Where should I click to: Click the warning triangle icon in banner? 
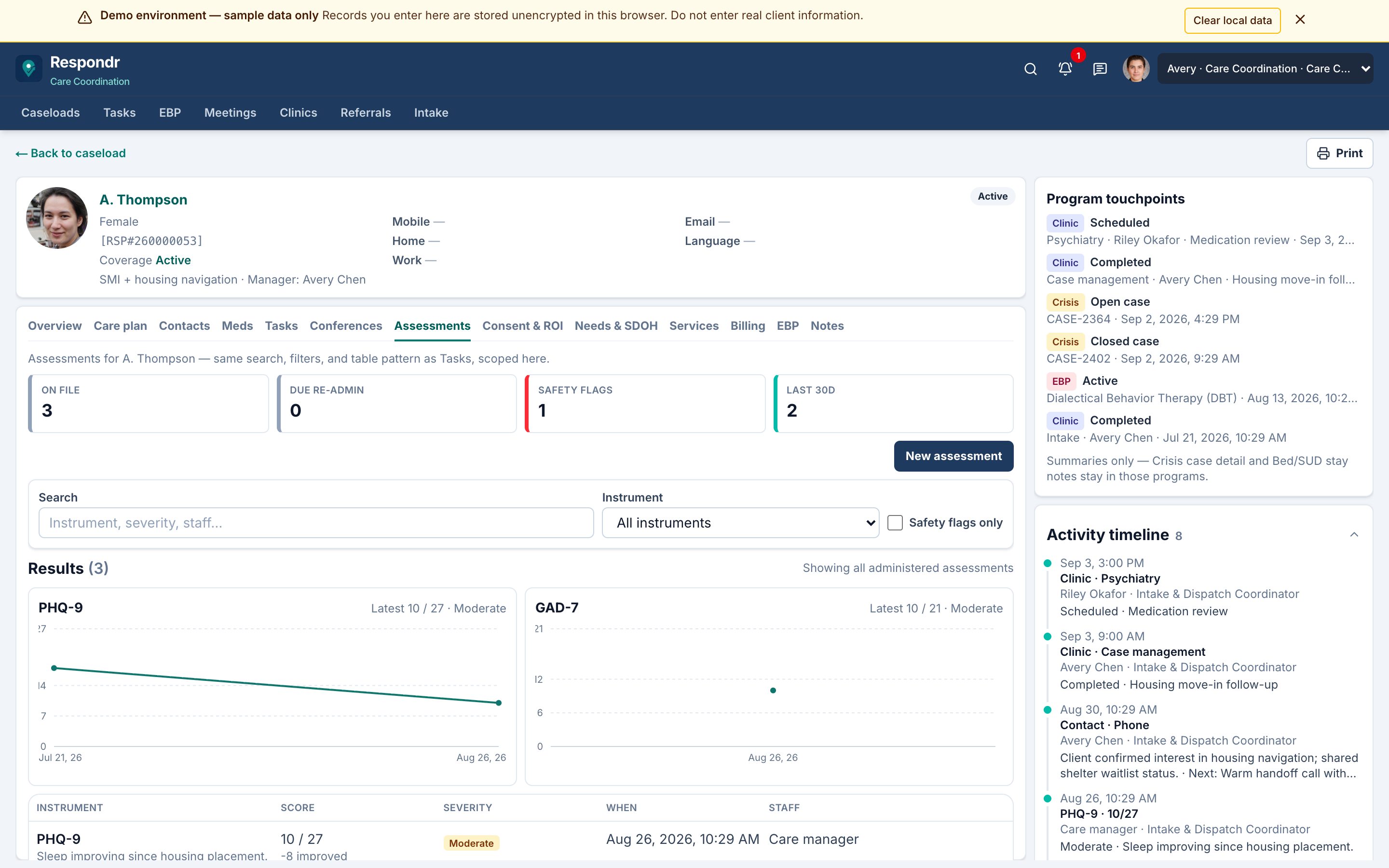pos(85,17)
